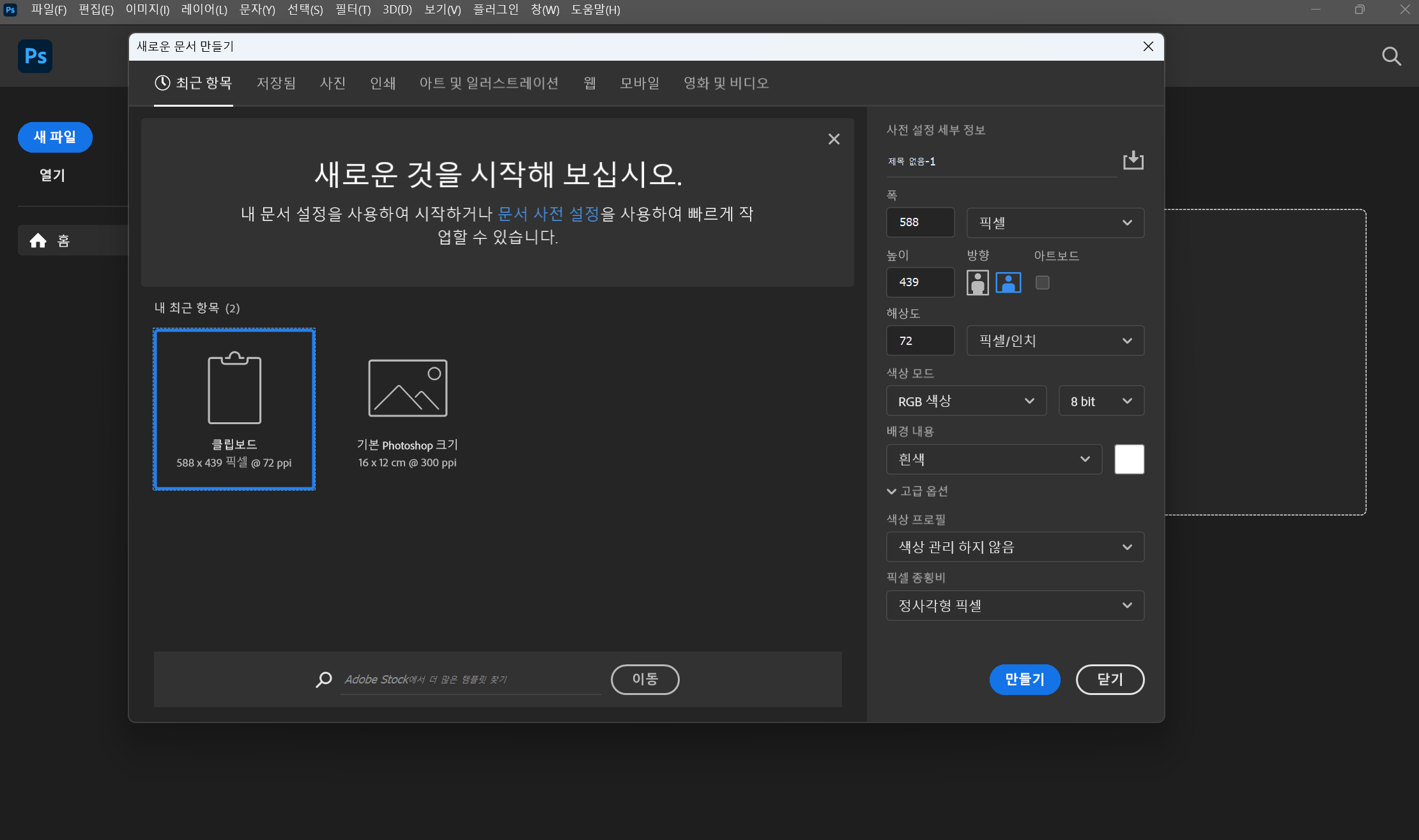Screen dimensions: 1419x840
Task: Select portrait orientation icon
Action: (978, 282)
